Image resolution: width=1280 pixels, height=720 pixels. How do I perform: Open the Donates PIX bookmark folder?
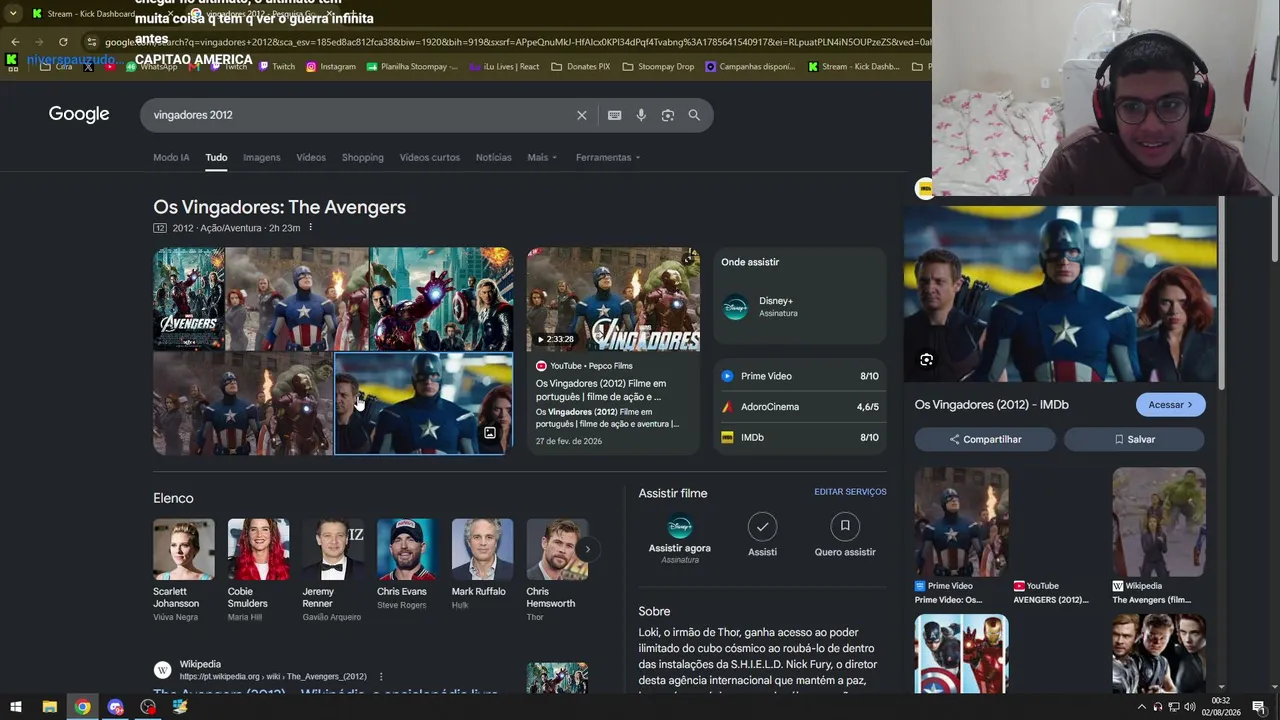click(x=581, y=67)
